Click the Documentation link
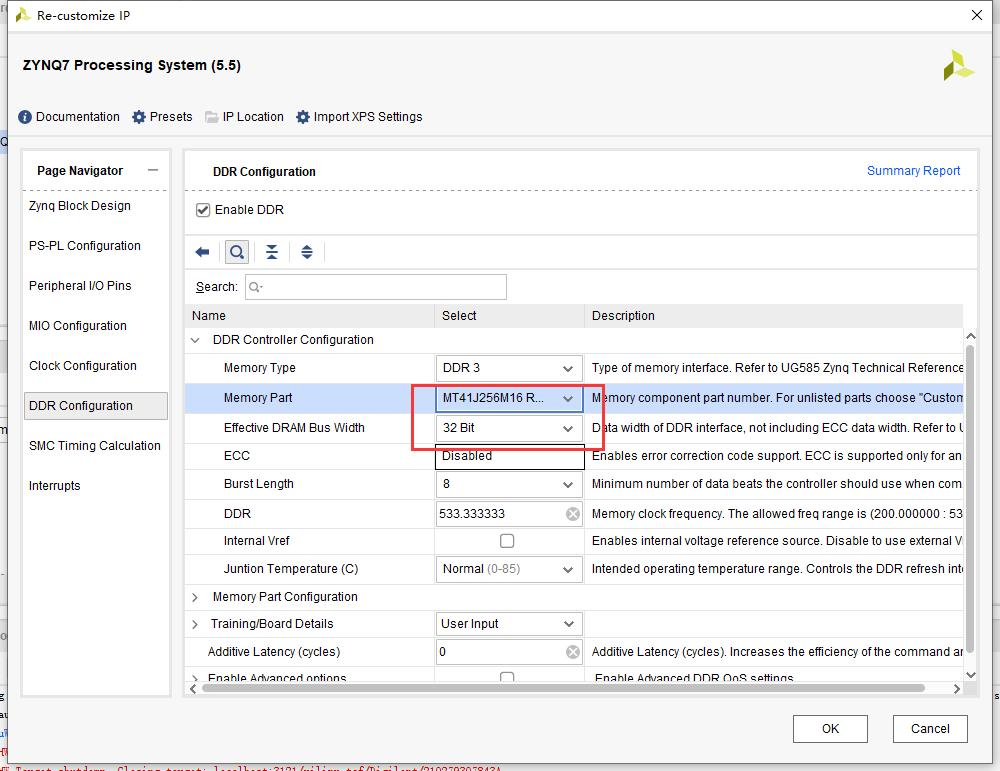 pos(78,117)
